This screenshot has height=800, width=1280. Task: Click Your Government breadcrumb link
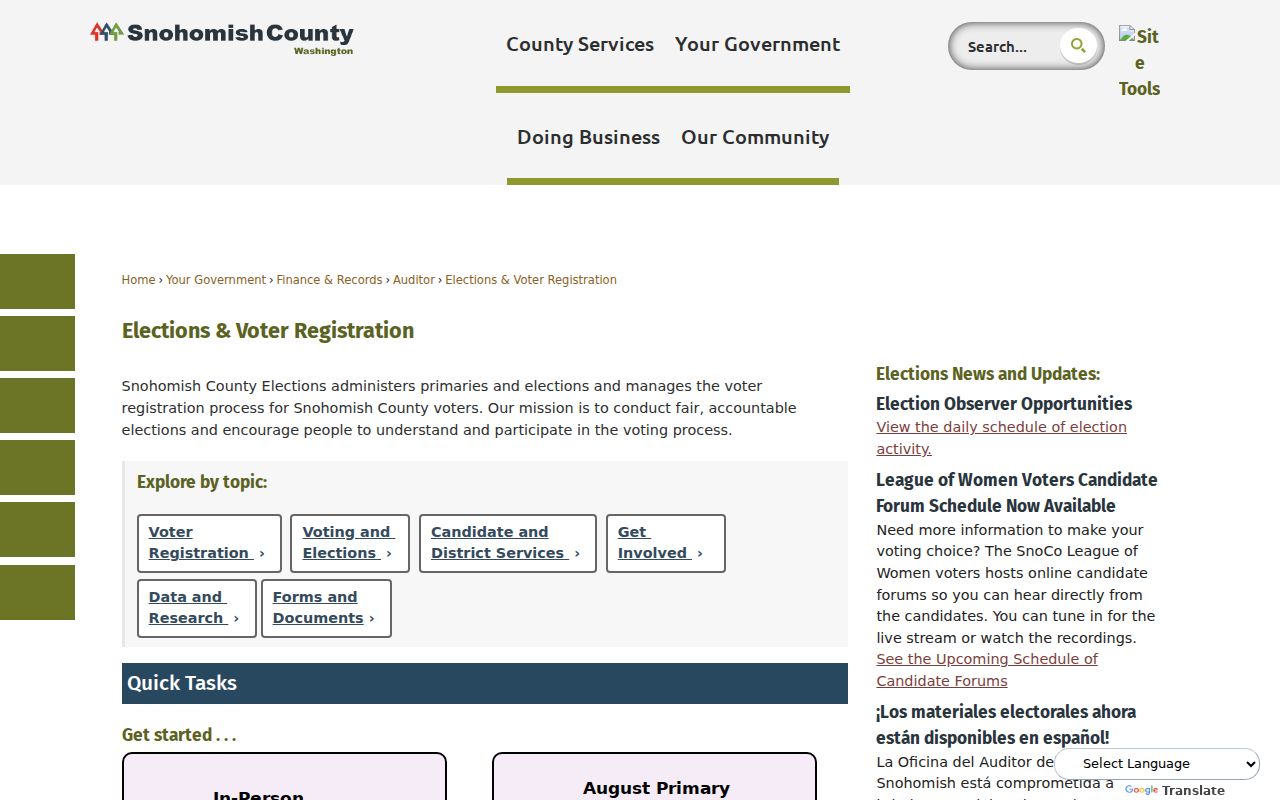coord(216,280)
